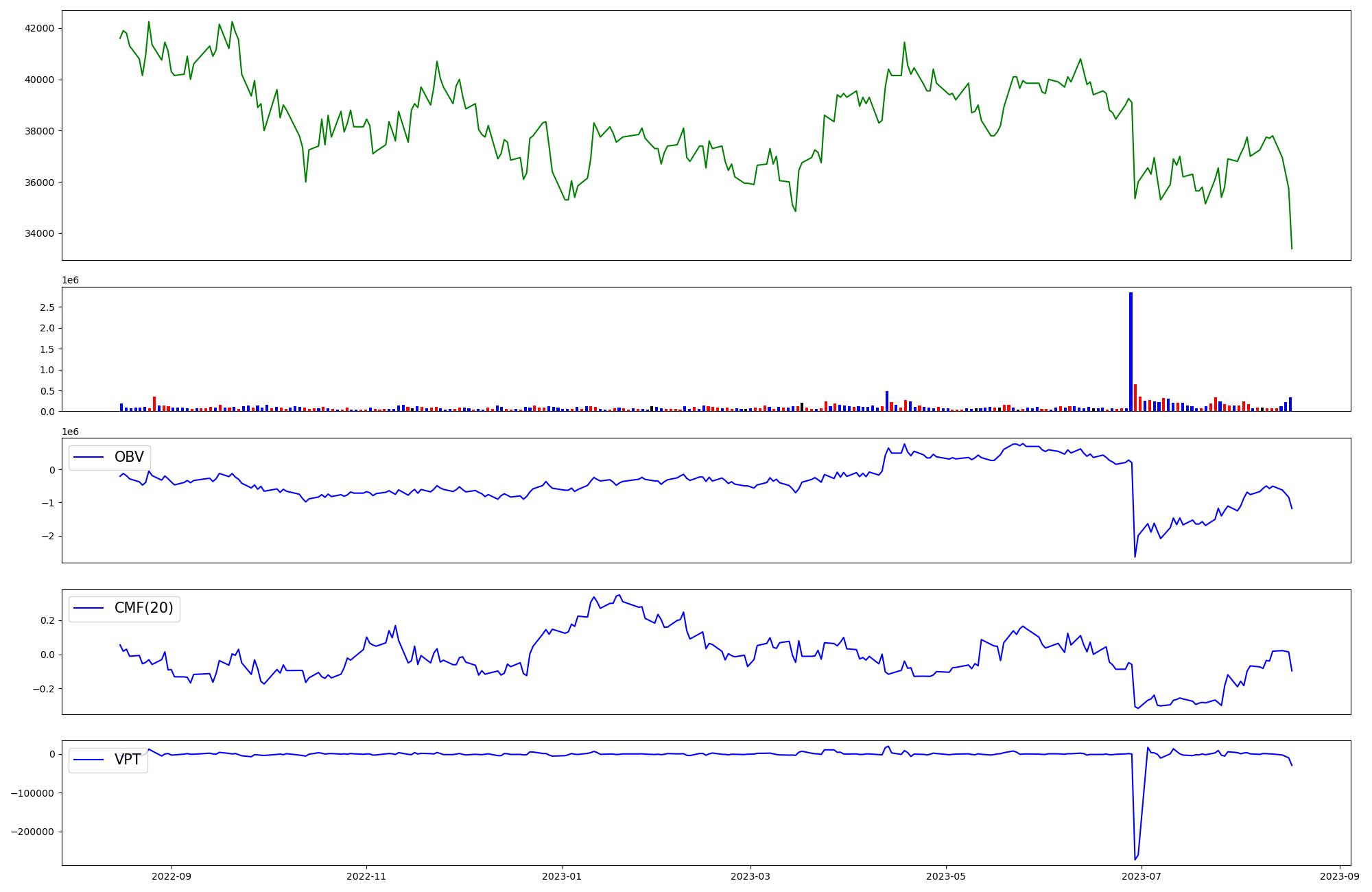Click the 38000 price axis label

(39, 131)
